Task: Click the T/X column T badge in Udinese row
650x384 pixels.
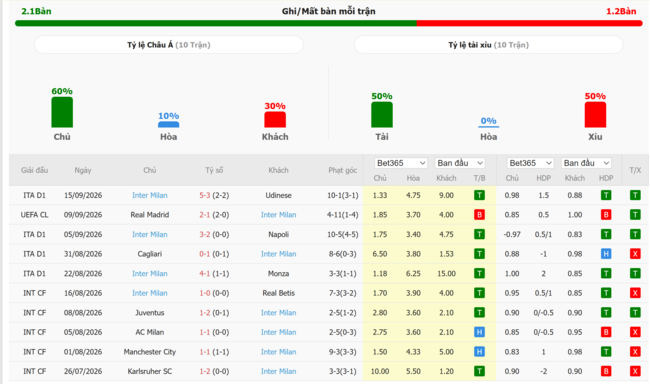Action: point(635,195)
